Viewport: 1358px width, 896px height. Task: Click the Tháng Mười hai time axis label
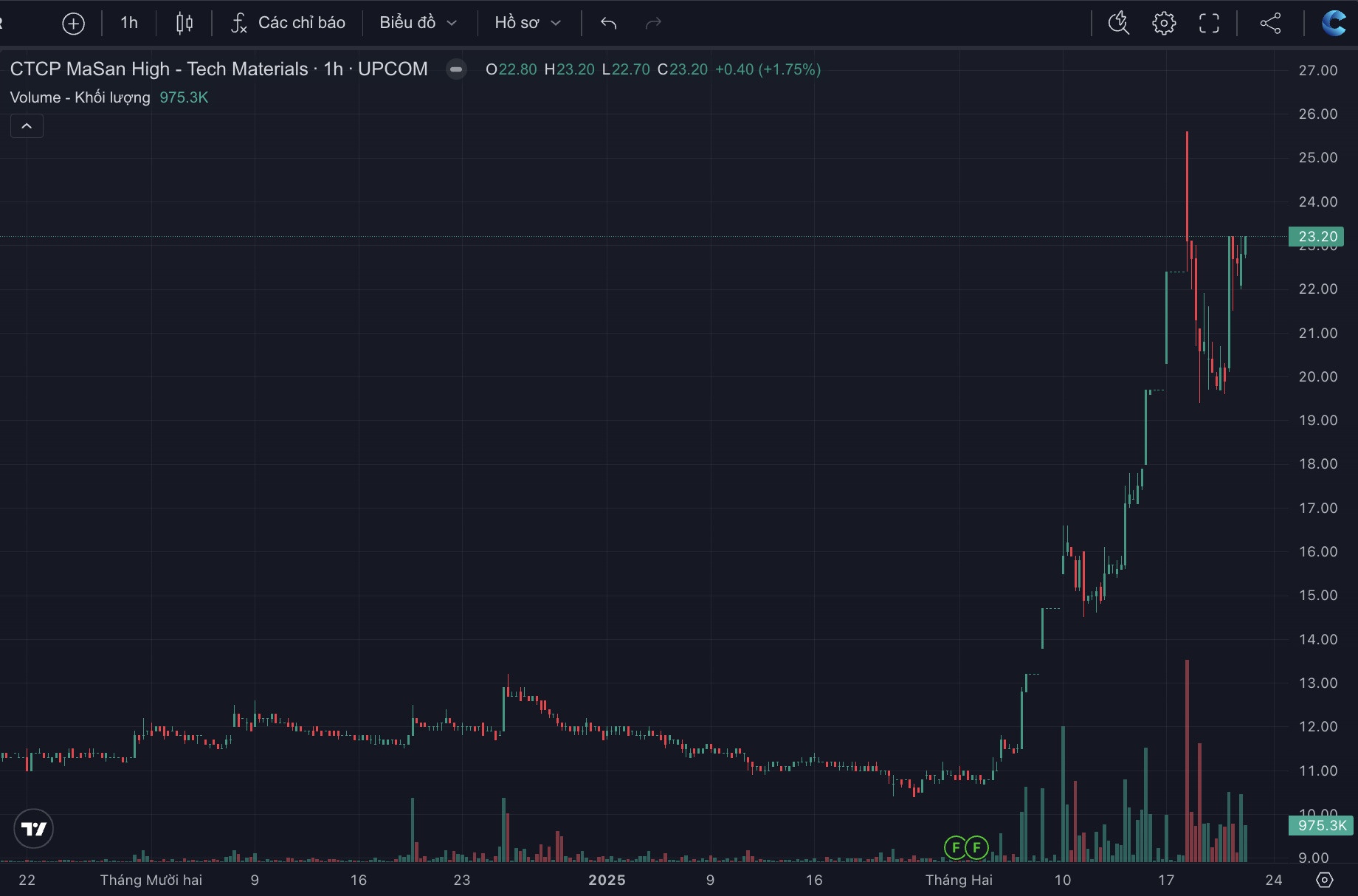pyautogui.click(x=151, y=880)
